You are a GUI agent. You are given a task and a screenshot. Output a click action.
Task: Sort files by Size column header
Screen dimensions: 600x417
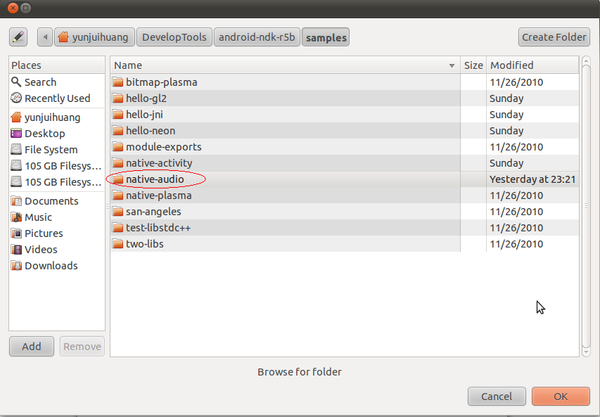tap(473, 65)
